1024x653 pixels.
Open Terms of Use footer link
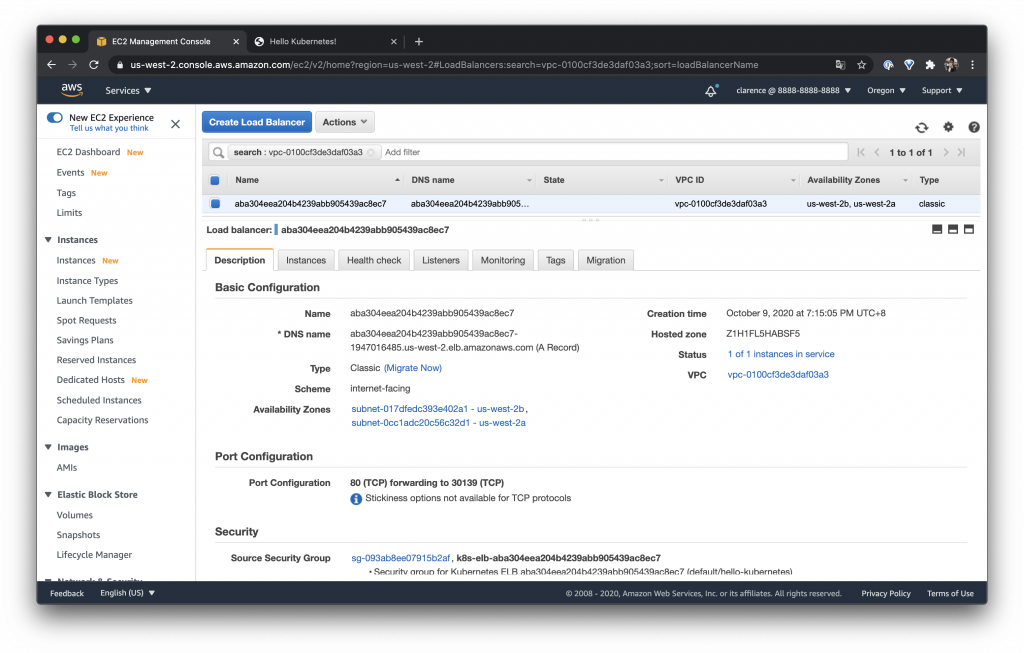coord(950,594)
